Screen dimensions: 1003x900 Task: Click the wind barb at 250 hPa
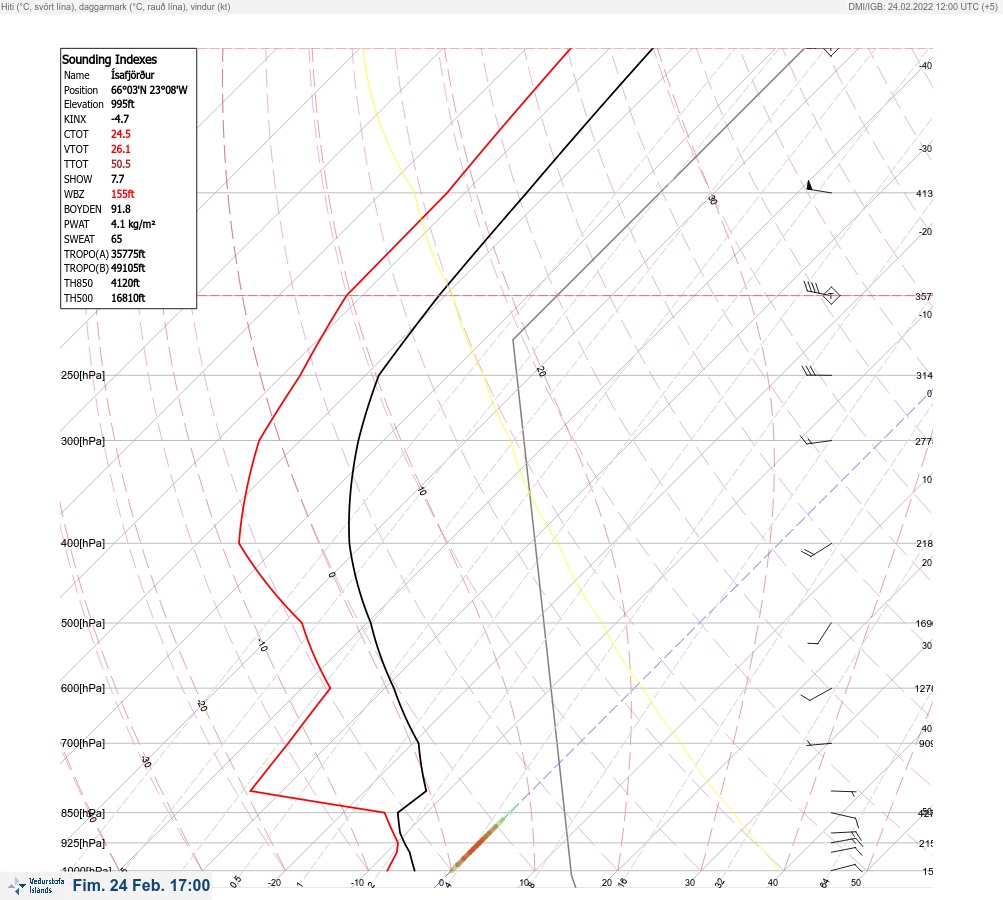click(x=817, y=372)
